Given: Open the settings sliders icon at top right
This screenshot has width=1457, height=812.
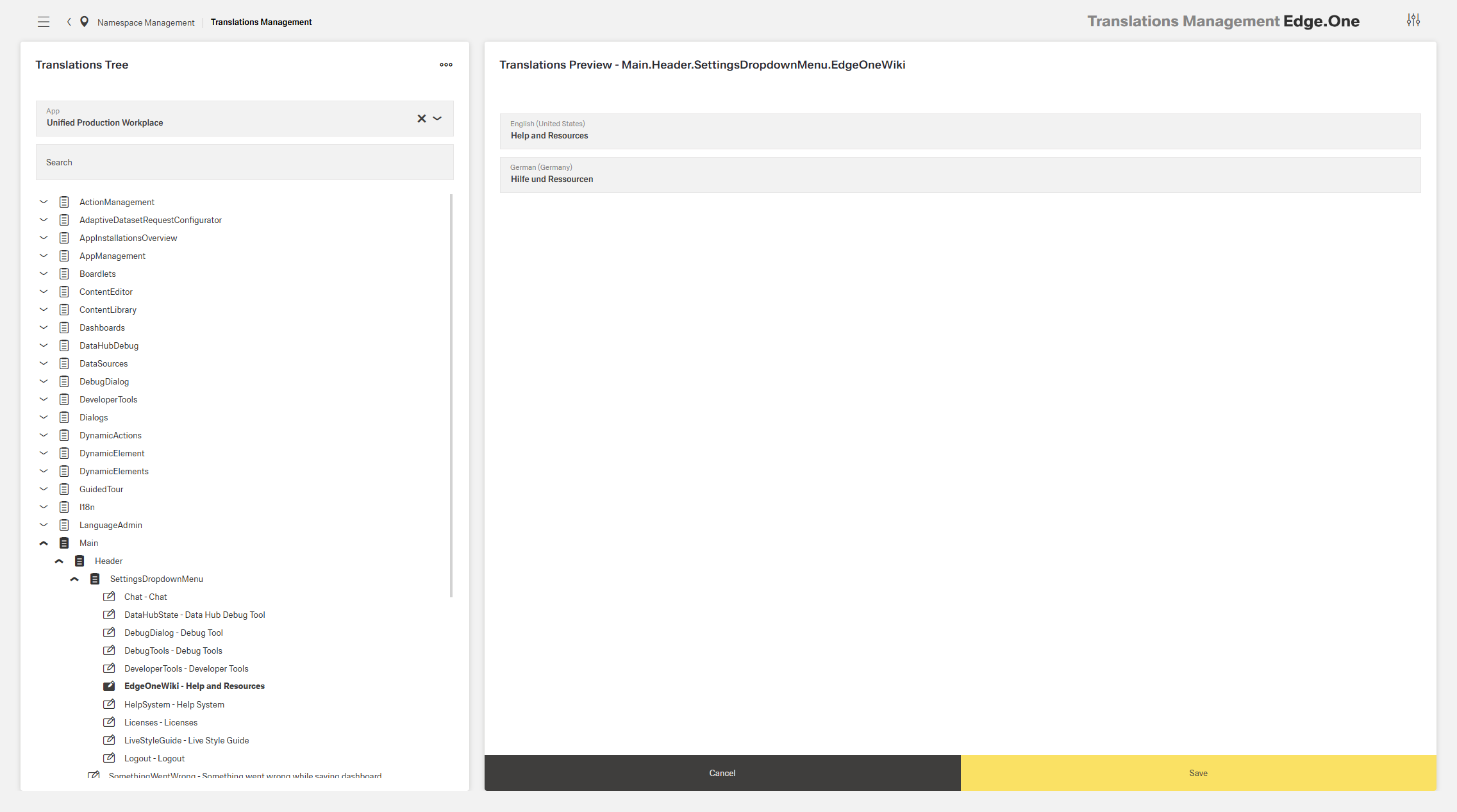Looking at the screenshot, I should pos(1413,21).
